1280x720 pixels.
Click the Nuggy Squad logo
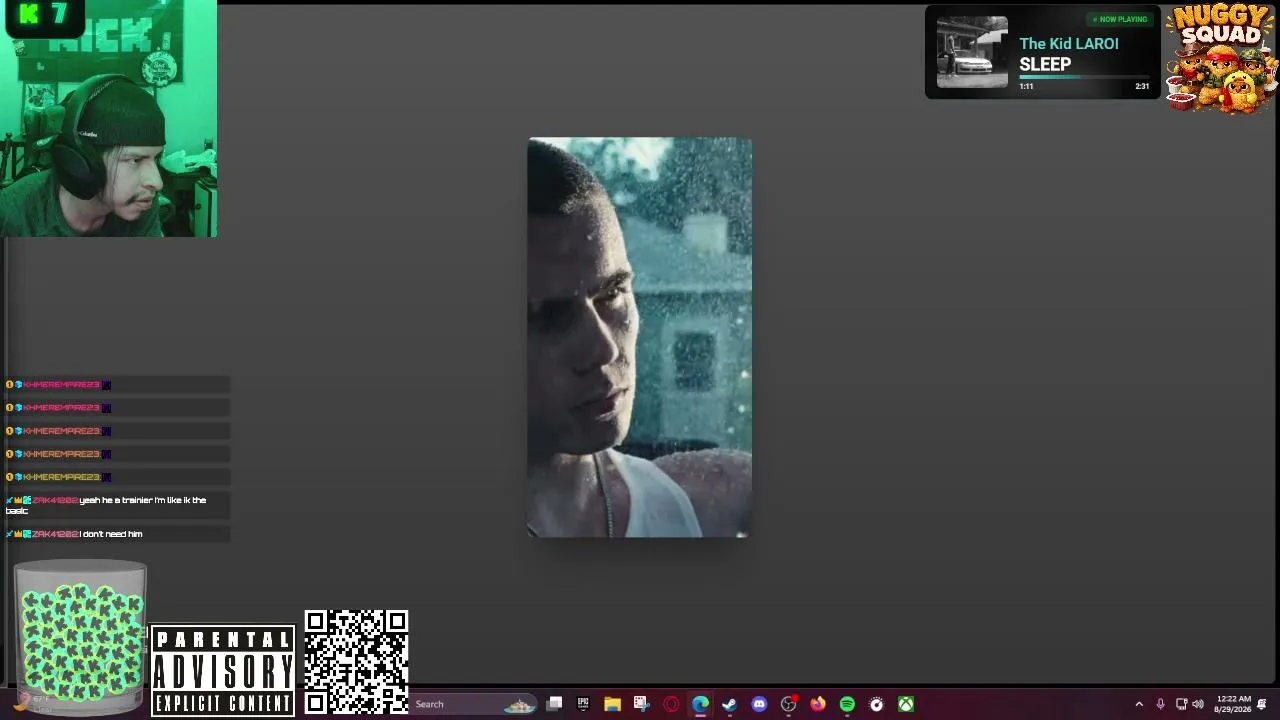pyautogui.click(x=1222, y=57)
